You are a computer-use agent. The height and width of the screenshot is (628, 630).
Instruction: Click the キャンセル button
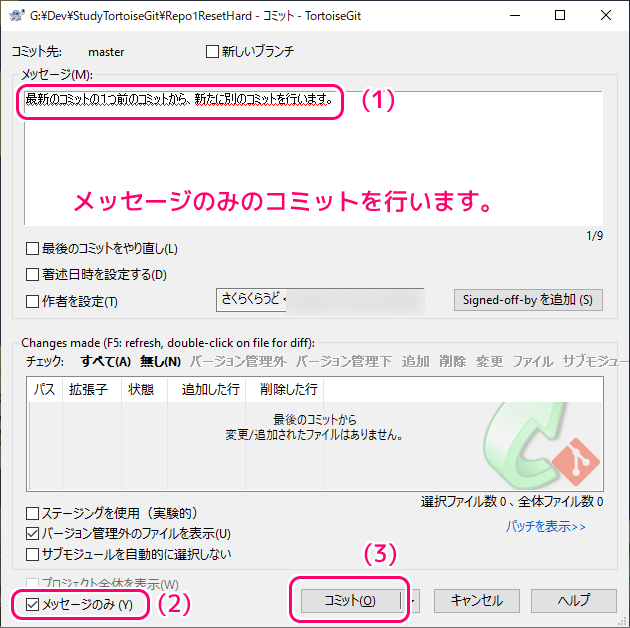[x=477, y=601]
